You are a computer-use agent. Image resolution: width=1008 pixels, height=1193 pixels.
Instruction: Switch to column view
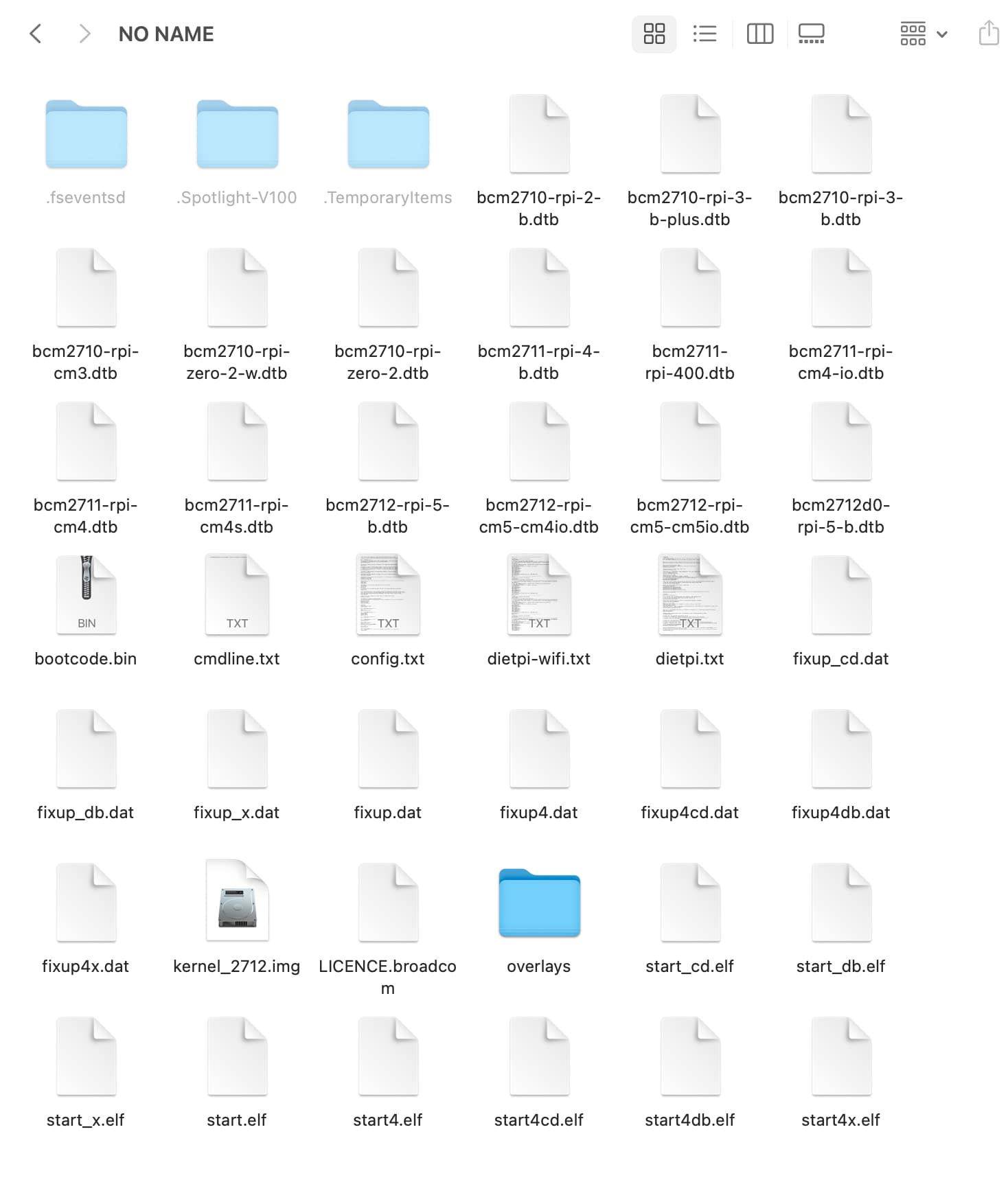pyautogui.click(x=759, y=34)
